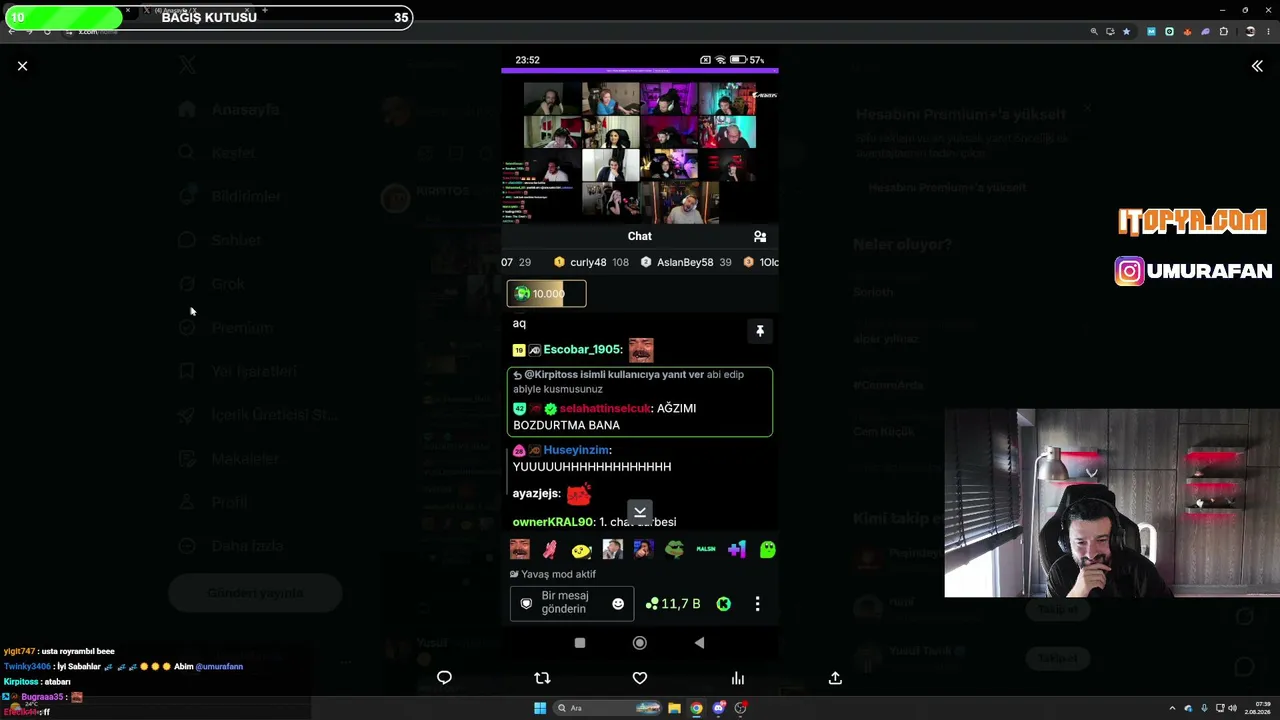
Task: Open the emoji picker smiley in message box
Action: point(618,604)
